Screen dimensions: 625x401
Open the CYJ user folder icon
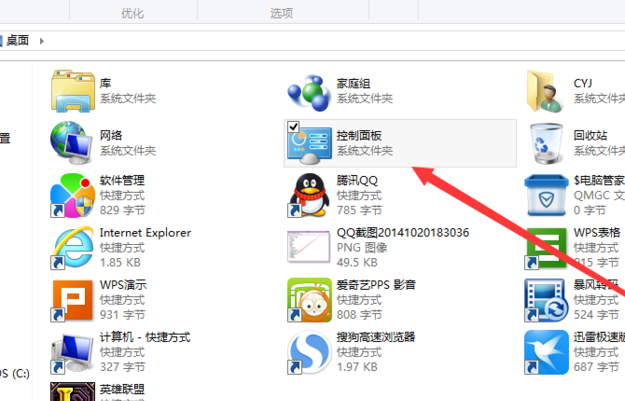tap(546, 91)
